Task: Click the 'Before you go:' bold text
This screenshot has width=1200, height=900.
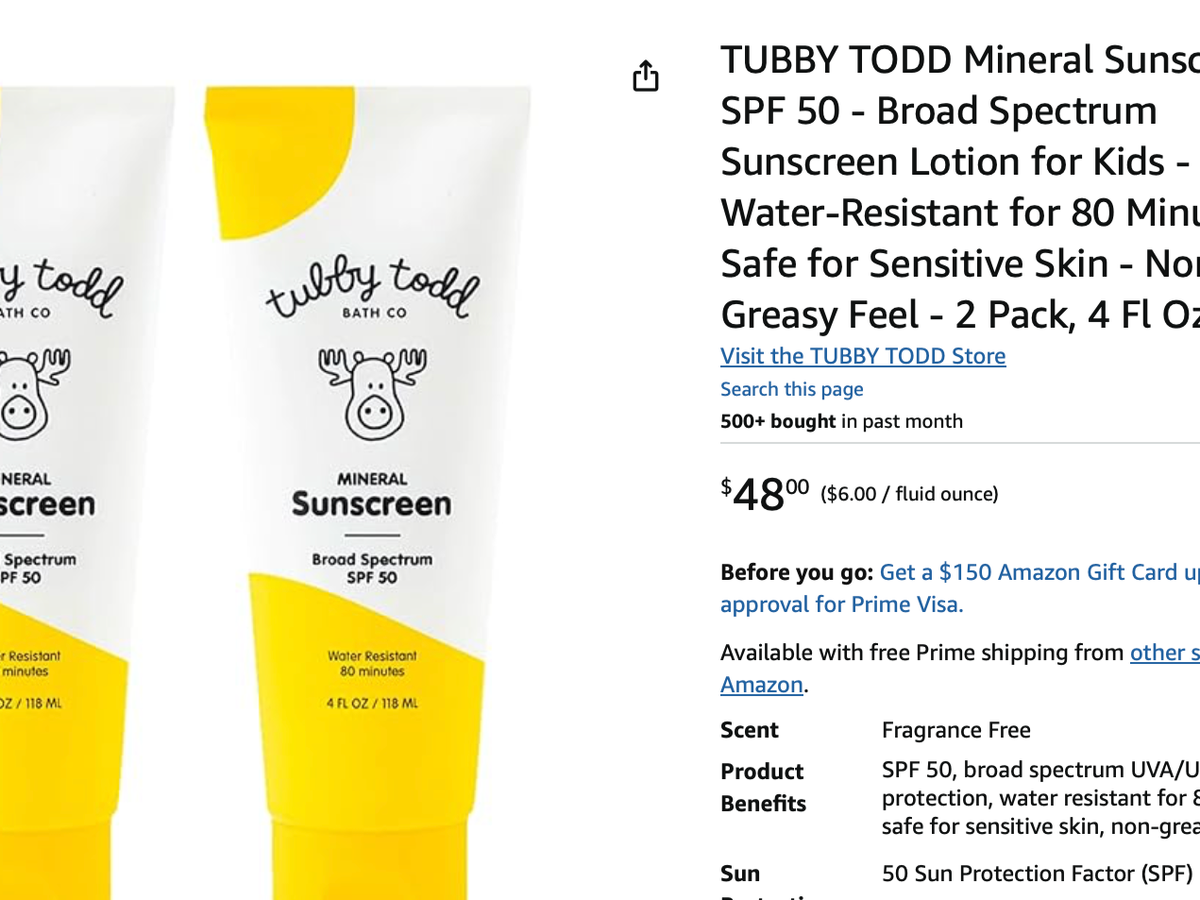Action: [x=797, y=572]
